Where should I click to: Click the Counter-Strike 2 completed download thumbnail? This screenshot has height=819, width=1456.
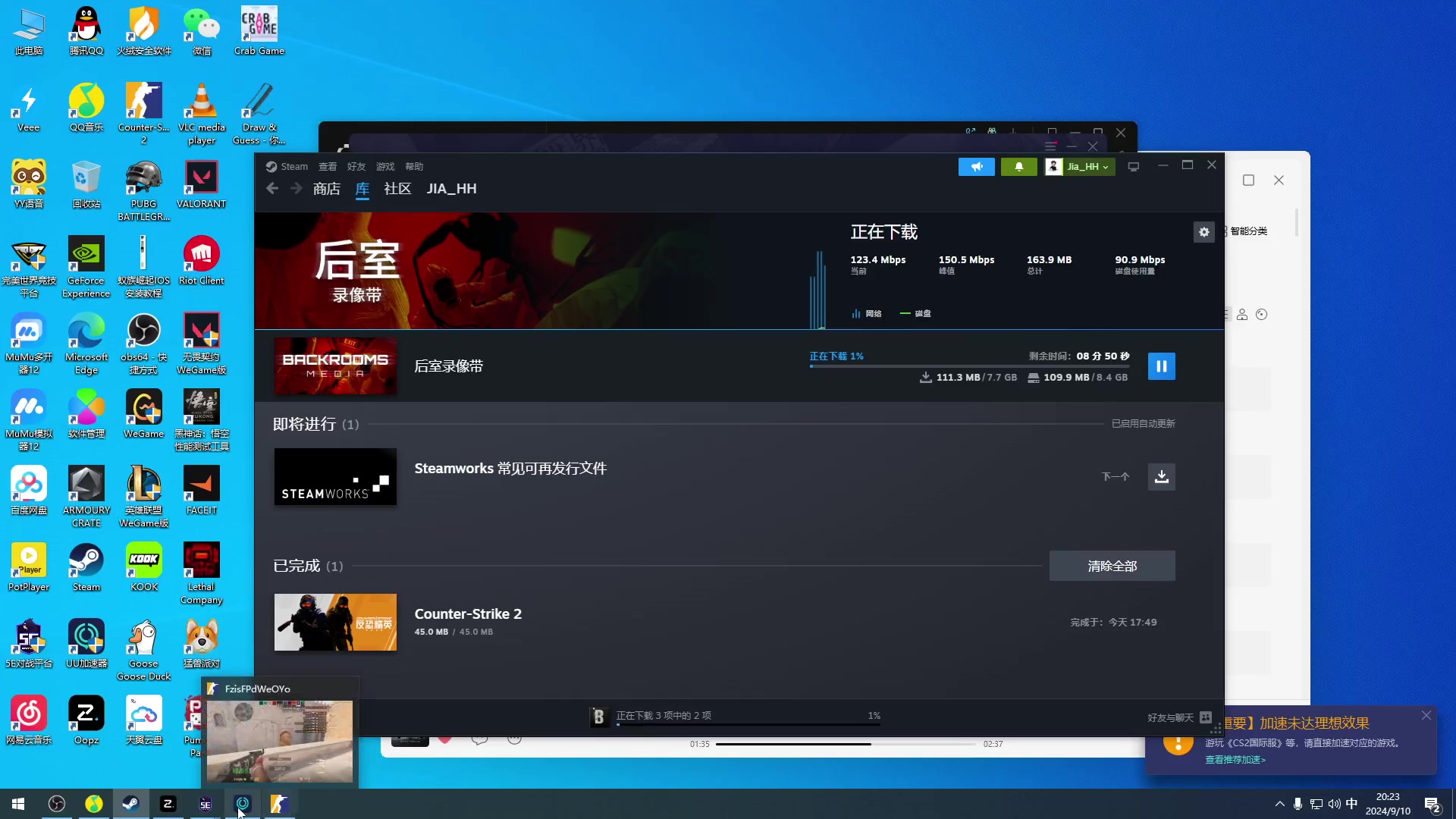335,622
